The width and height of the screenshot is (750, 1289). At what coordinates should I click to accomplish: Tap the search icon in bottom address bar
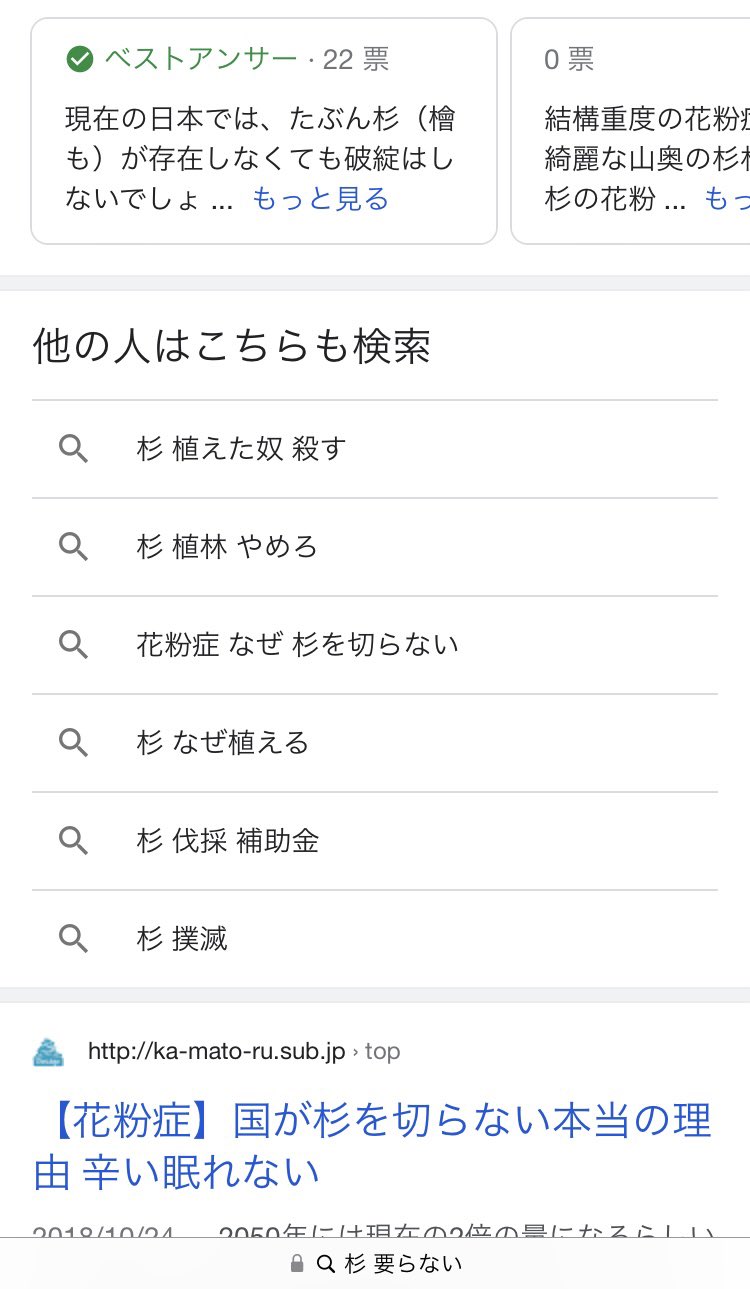325,1264
